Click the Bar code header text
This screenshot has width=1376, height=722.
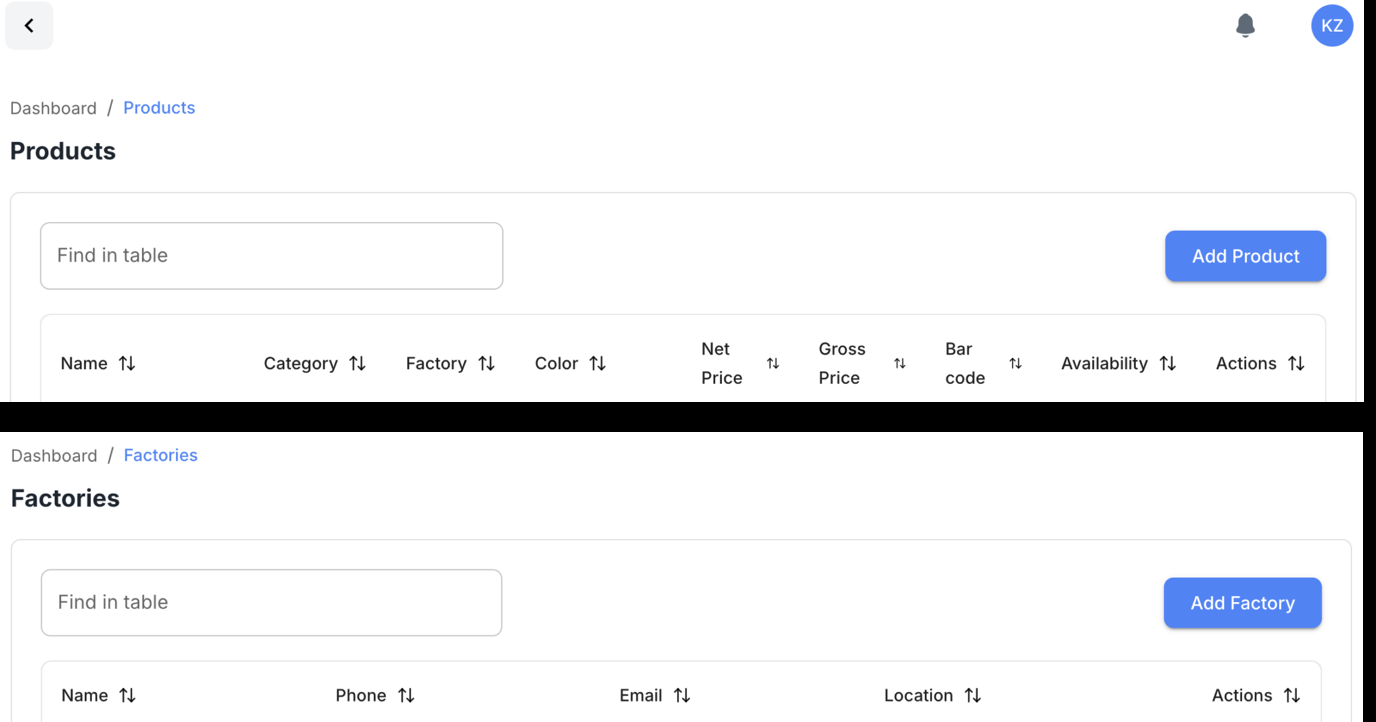(965, 363)
